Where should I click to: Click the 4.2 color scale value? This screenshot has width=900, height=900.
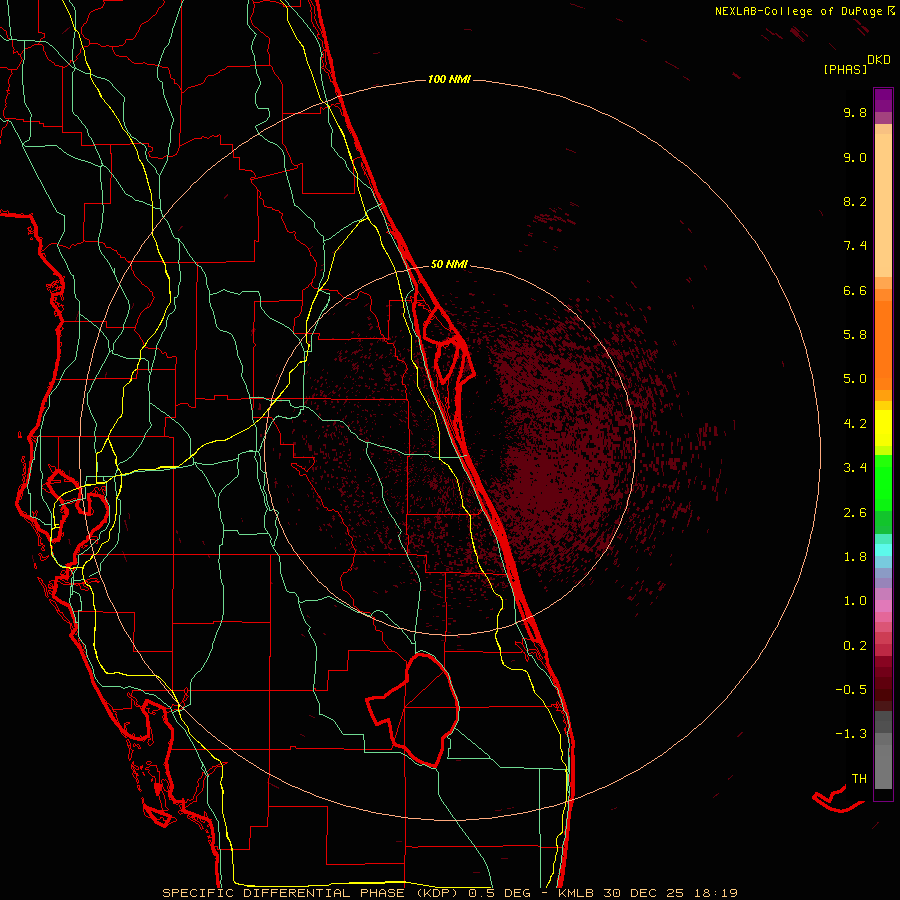click(855, 424)
